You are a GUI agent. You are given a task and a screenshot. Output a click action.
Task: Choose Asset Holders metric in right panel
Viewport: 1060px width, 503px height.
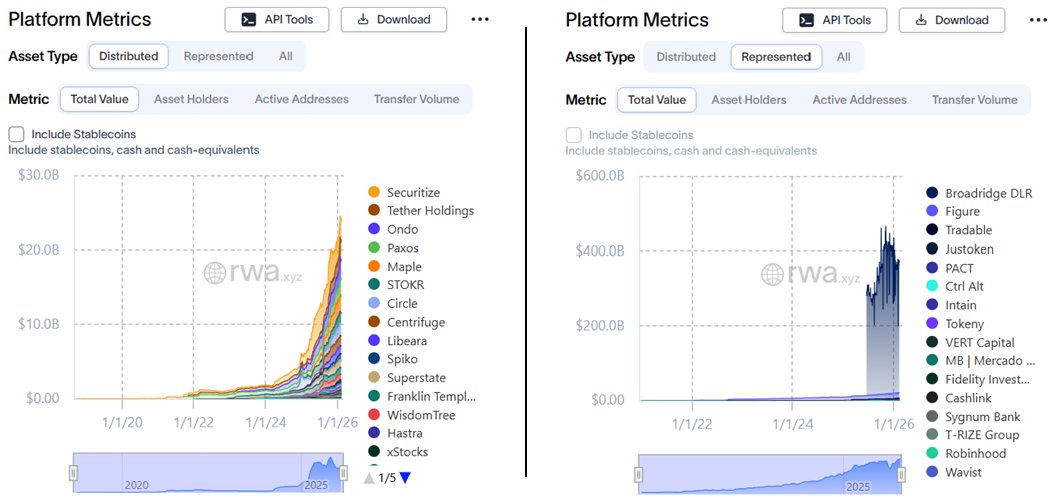[x=749, y=99]
